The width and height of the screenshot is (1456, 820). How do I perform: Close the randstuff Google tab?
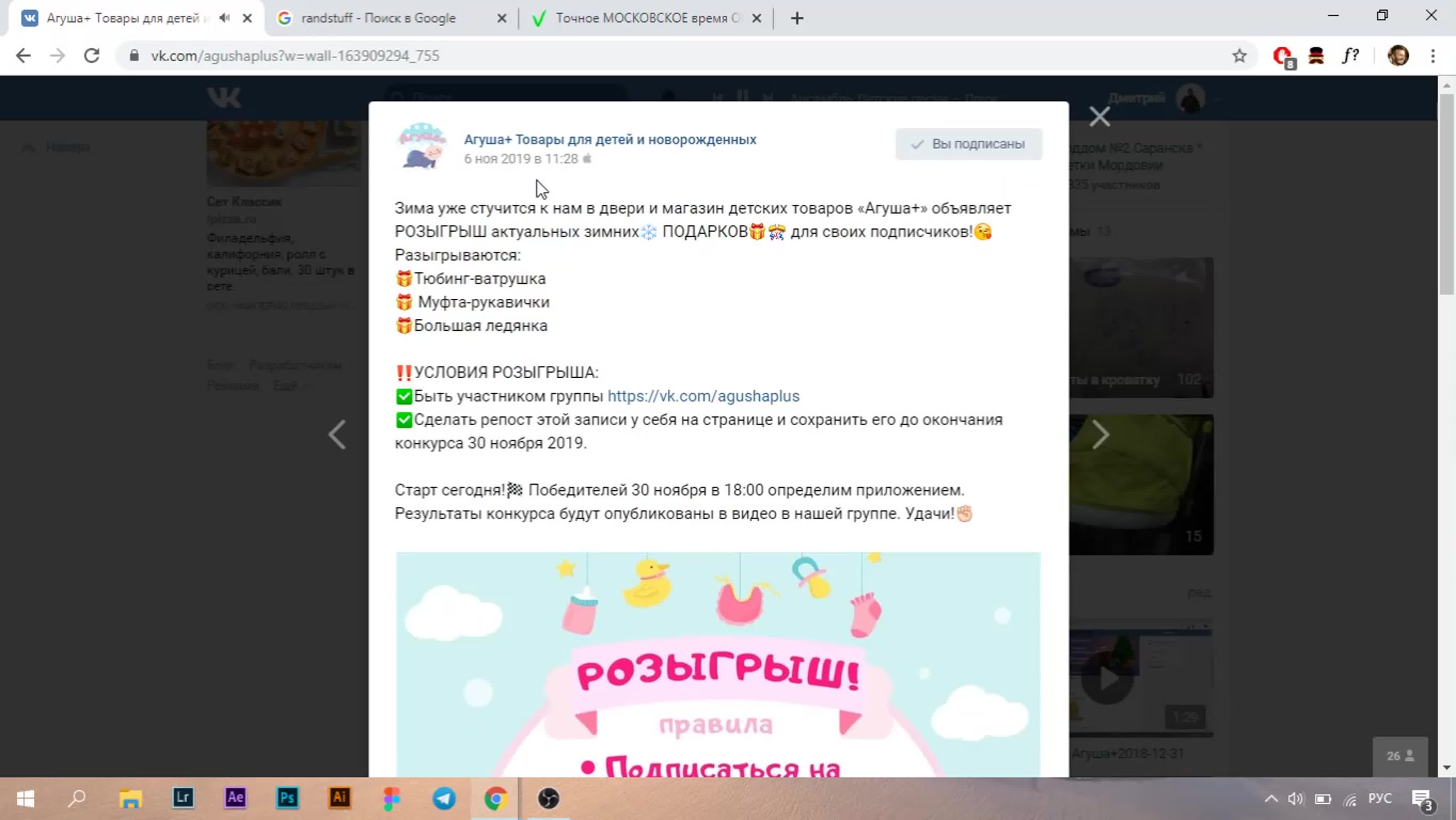(501, 18)
